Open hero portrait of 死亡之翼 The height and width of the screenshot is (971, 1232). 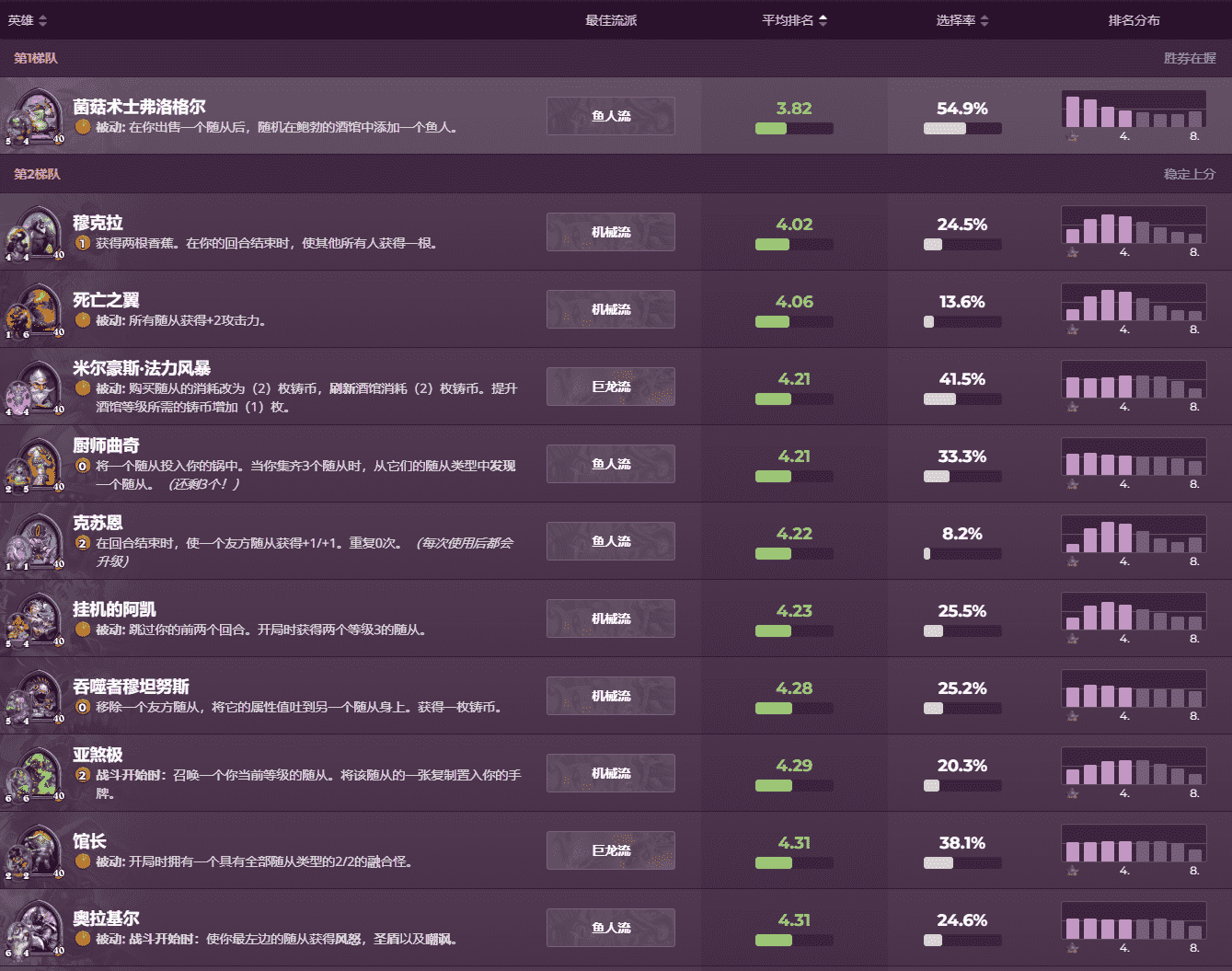[x=35, y=309]
